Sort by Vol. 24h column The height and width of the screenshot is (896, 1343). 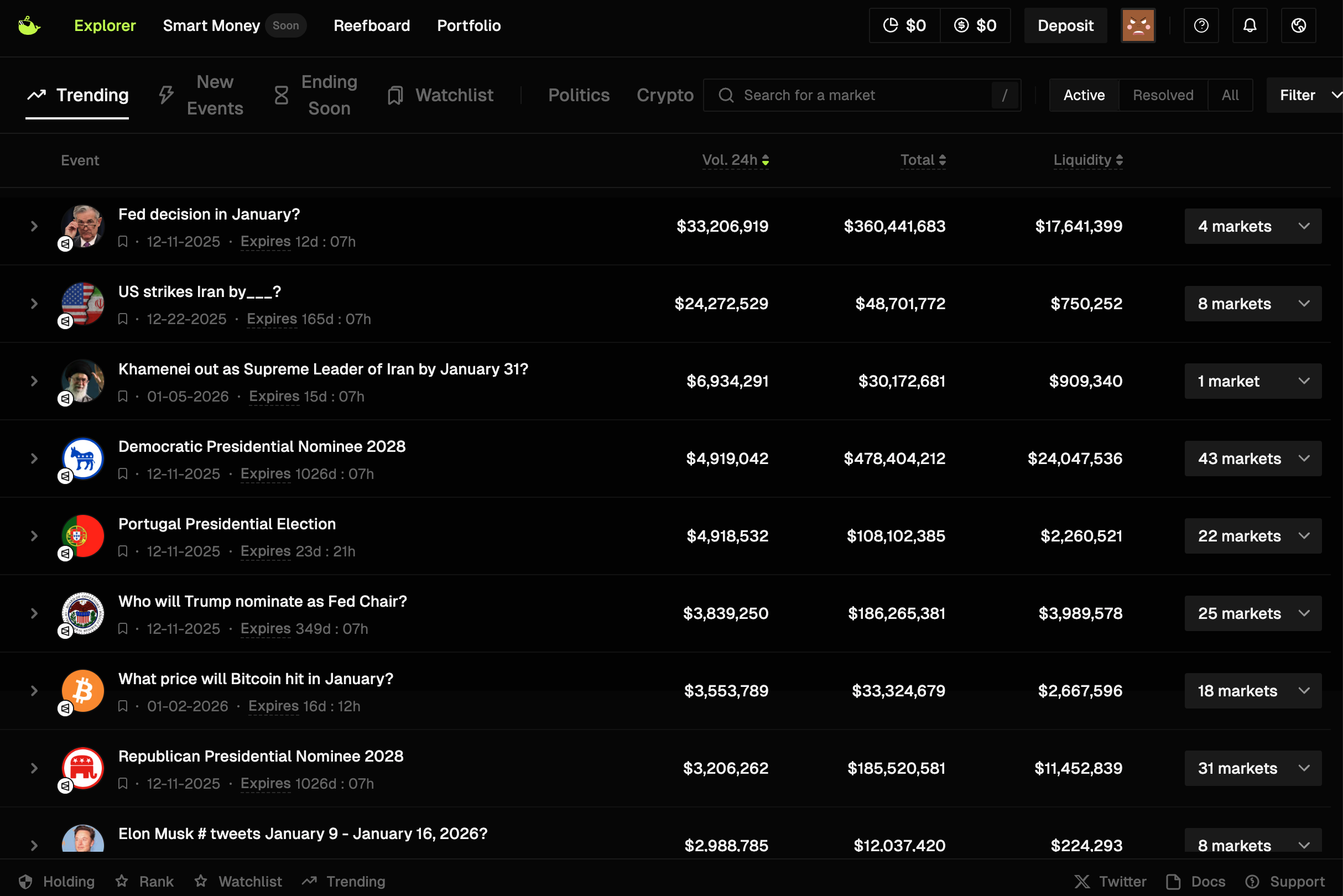click(735, 160)
